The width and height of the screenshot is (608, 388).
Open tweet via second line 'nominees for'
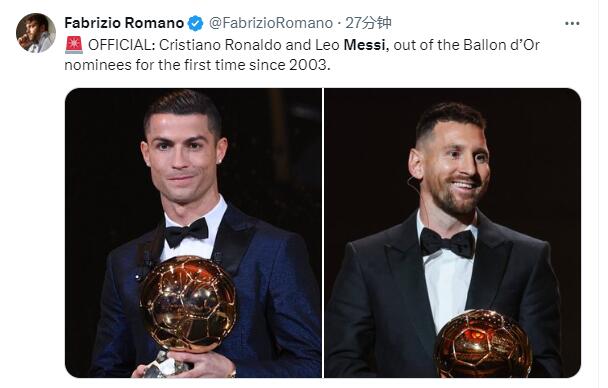[x=98, y=65]
